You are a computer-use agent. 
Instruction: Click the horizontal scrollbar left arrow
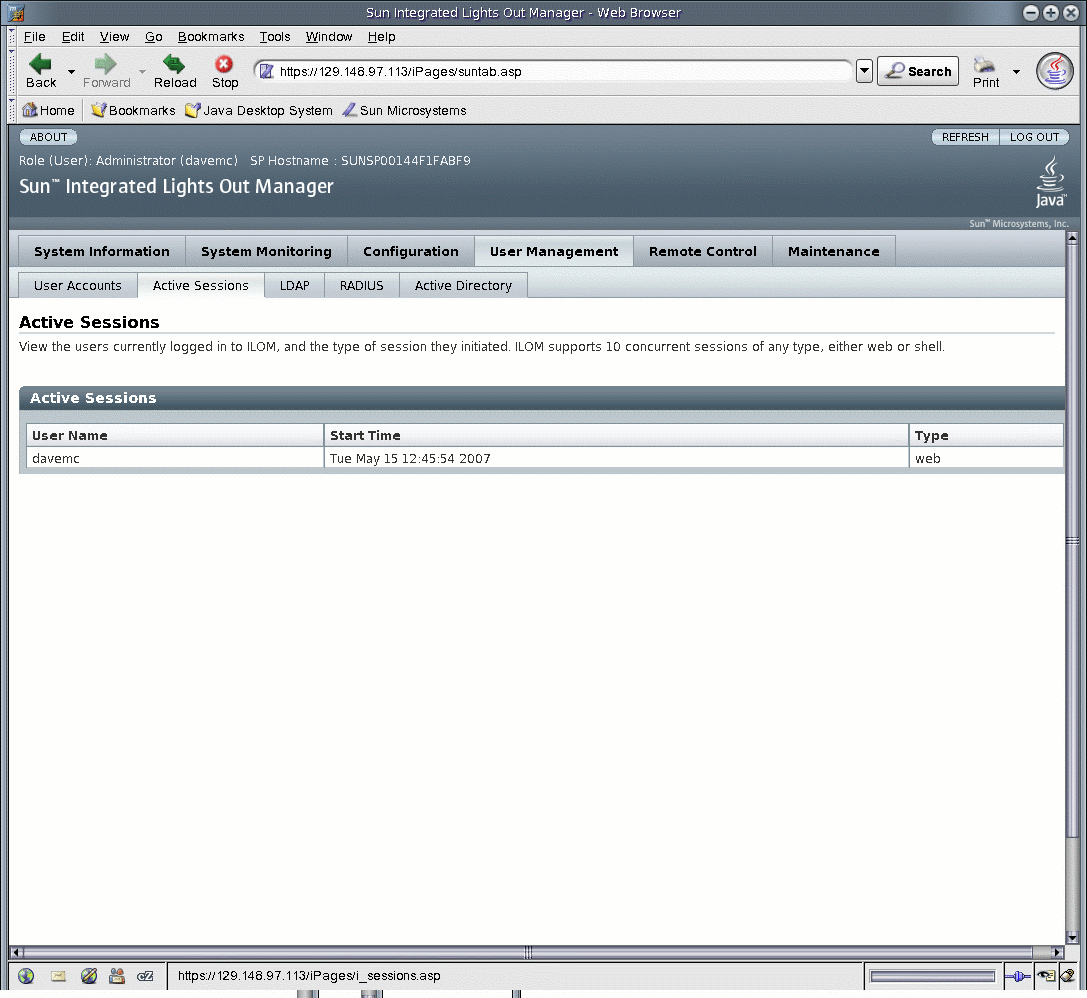click(15, 952)
